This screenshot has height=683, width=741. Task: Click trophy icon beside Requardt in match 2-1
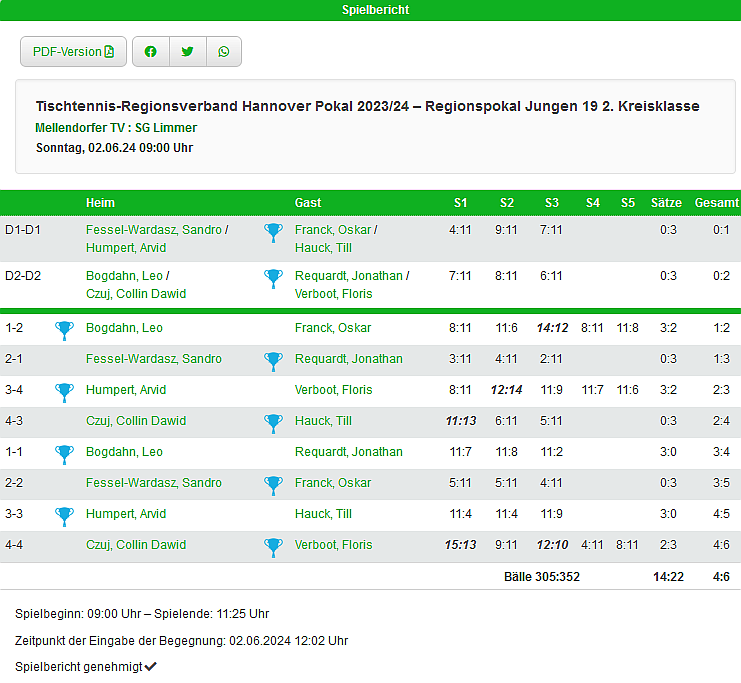pos(273,360)
